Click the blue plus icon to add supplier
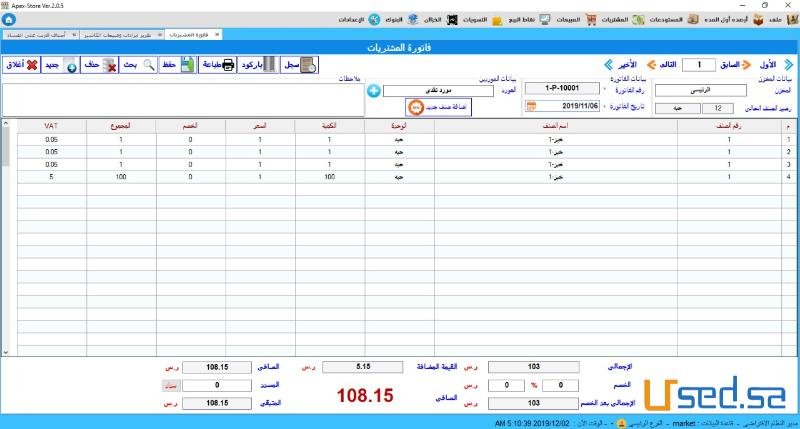This screenshot has width=800, height=429. click(x=374, y=91)
